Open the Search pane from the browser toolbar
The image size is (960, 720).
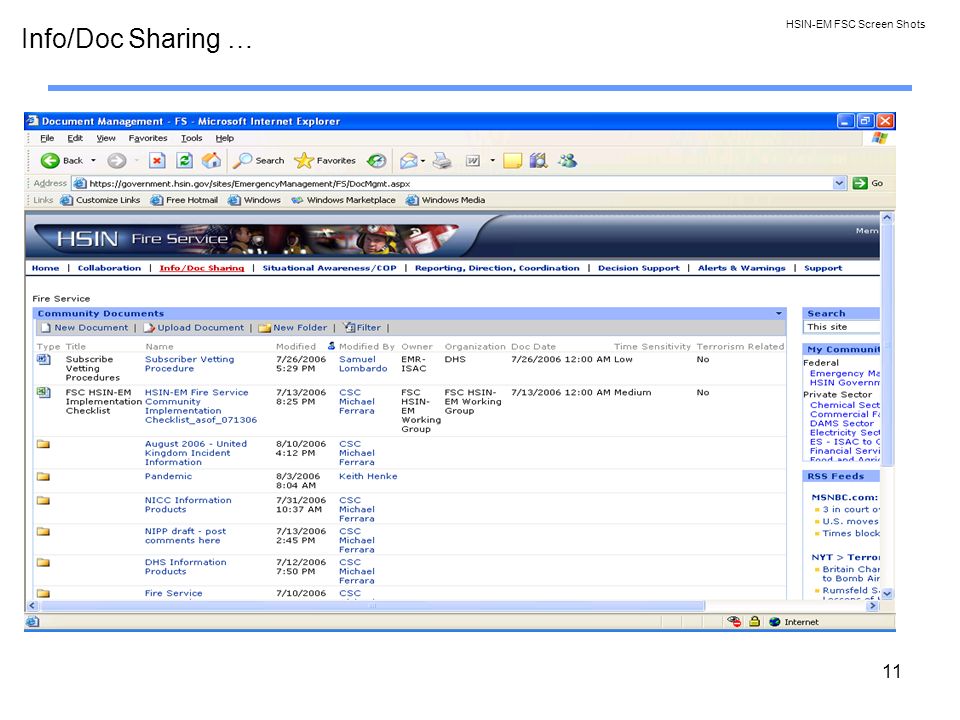(260, 160)
